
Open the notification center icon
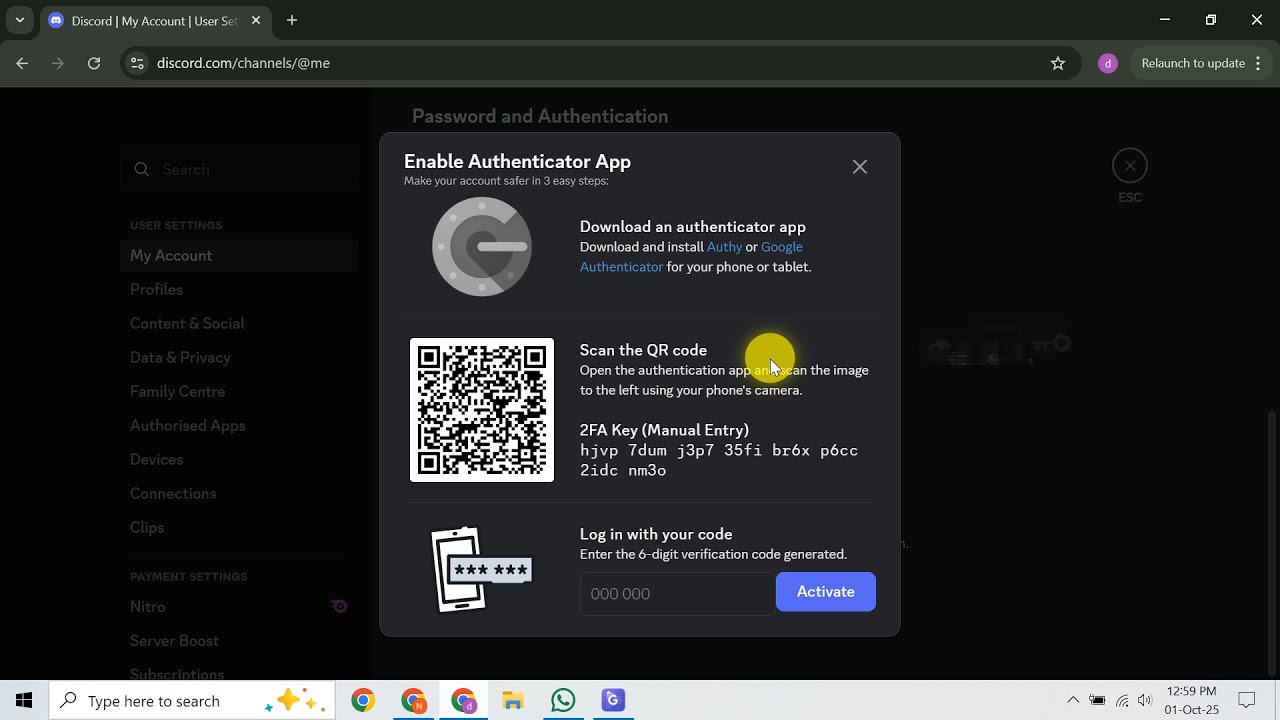1247,701
